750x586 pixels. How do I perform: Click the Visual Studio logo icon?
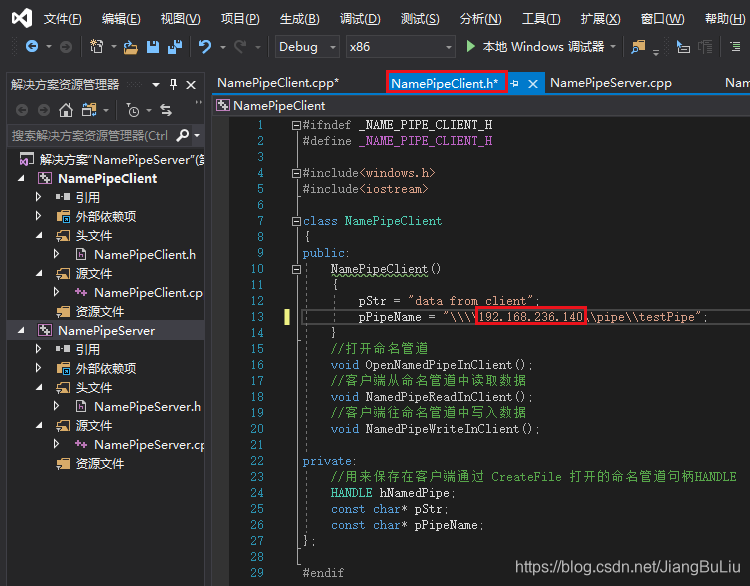tap(22, 18)
